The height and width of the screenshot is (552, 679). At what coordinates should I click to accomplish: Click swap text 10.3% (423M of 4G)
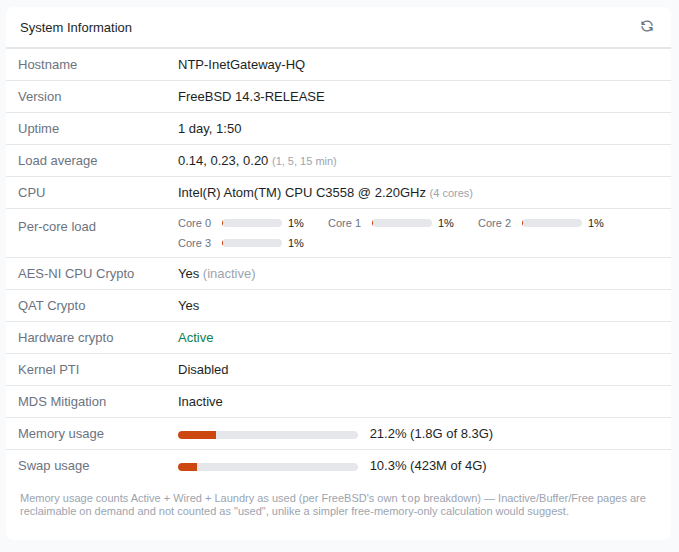(428, 466)
